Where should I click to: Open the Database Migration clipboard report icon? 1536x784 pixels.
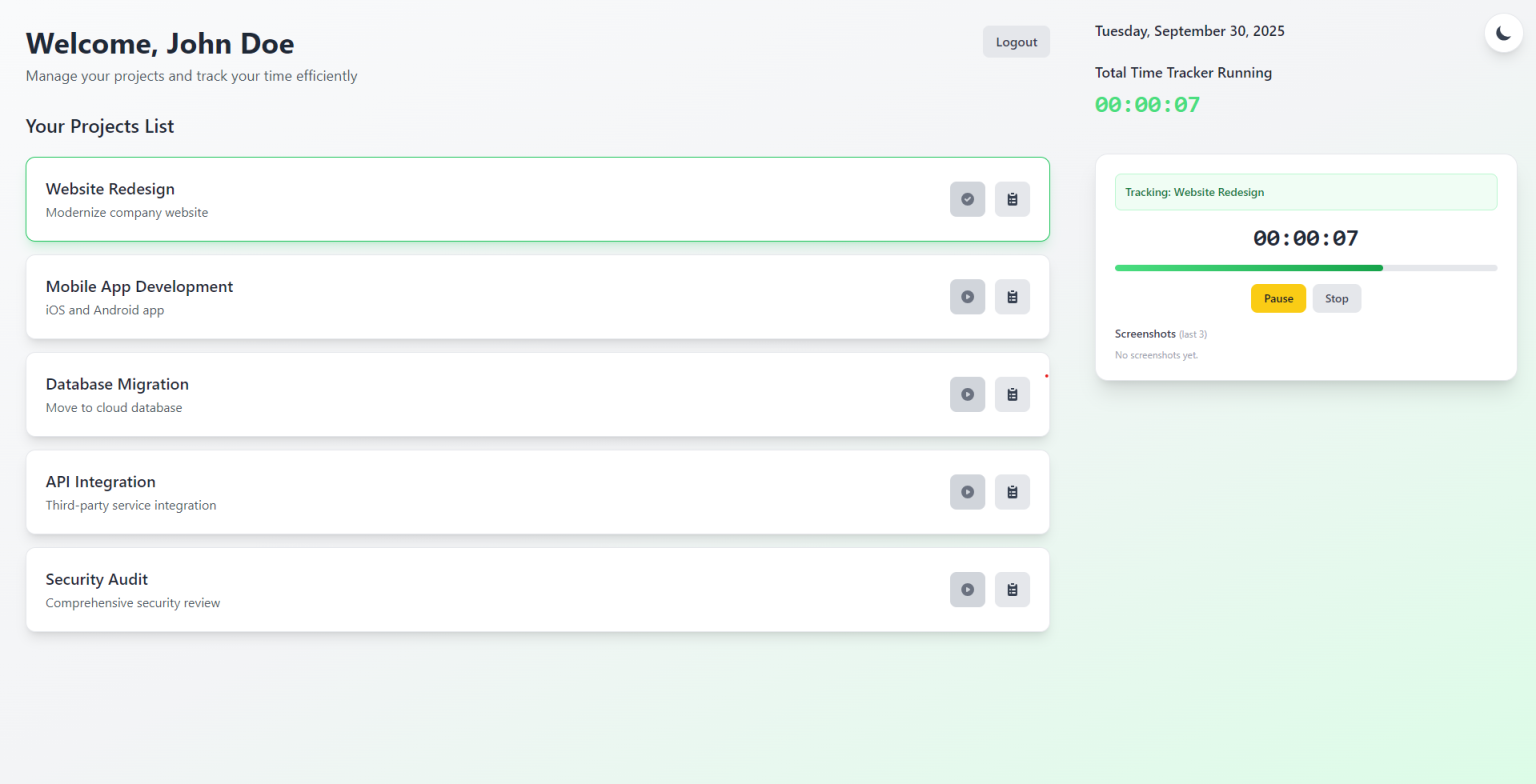tap(1011, 394)
